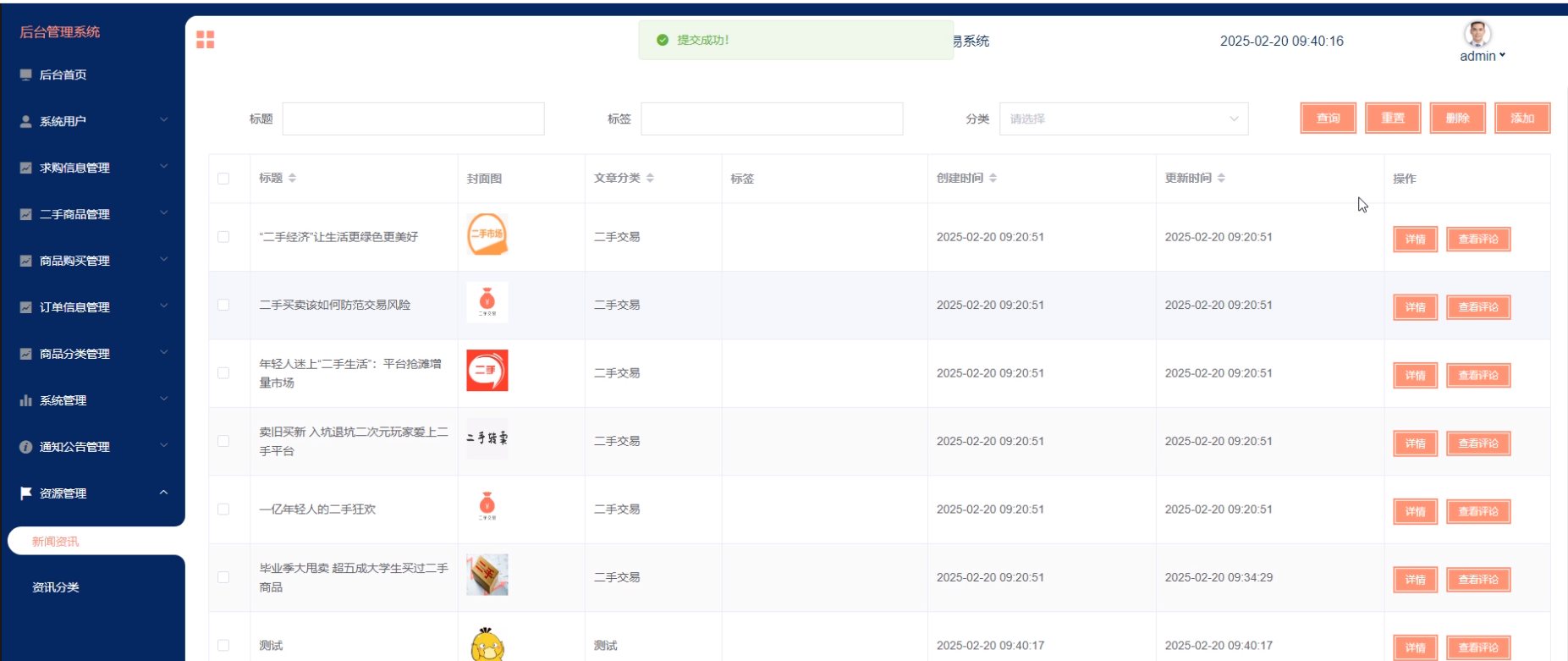The width and height of the screenshot is (1568, 661).
Task: Click the 订单信息管理 sidebar icon
Action: pos(25,307)
